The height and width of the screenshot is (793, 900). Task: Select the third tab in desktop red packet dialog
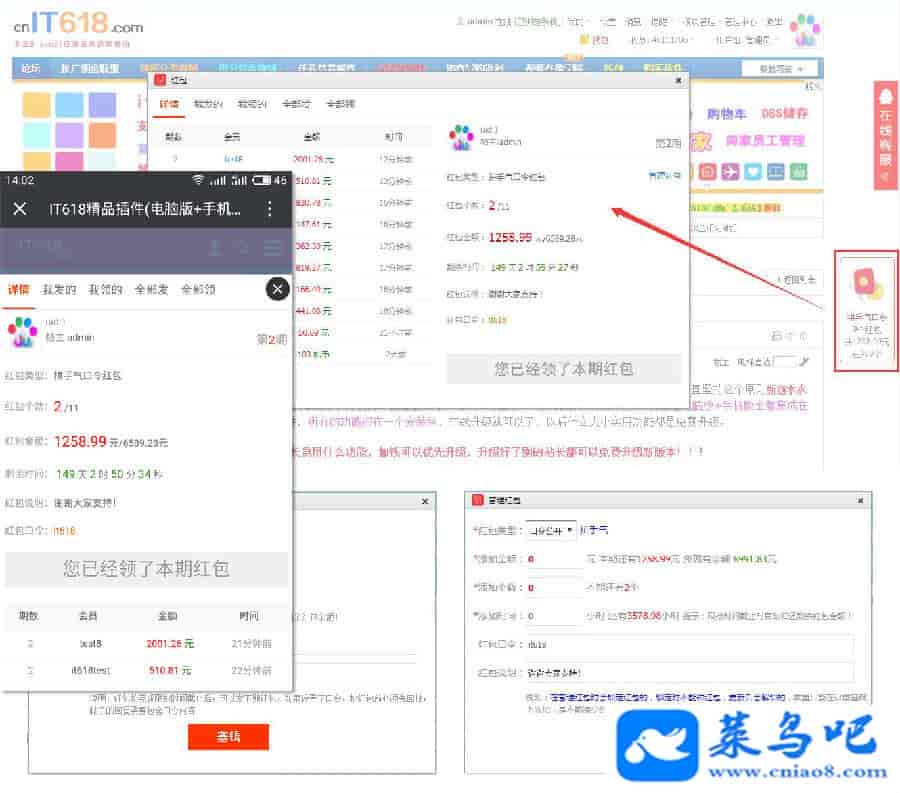tap(253, 104)
